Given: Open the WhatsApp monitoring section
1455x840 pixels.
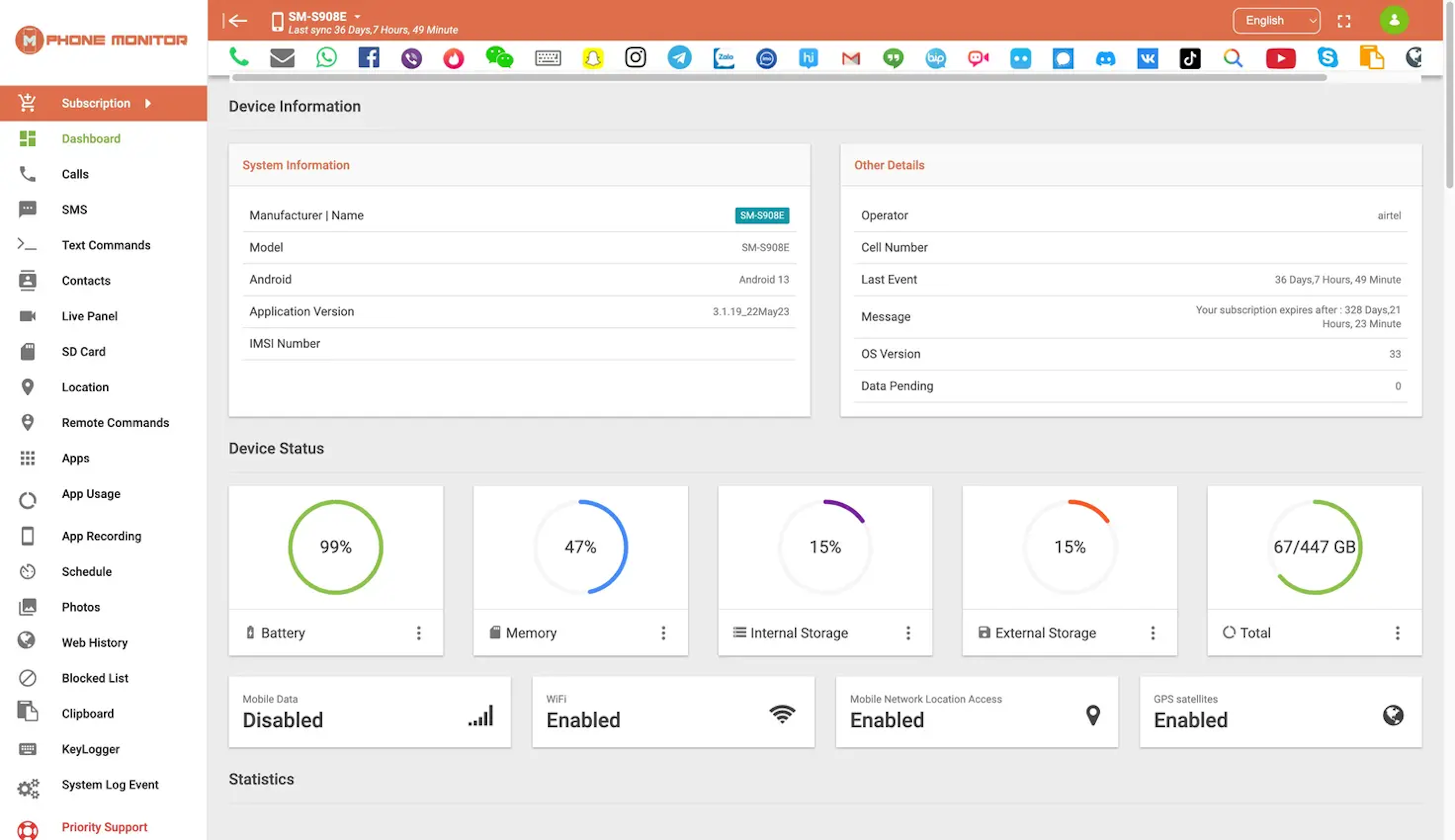Looking at the screenshot, I should [326, 58].
